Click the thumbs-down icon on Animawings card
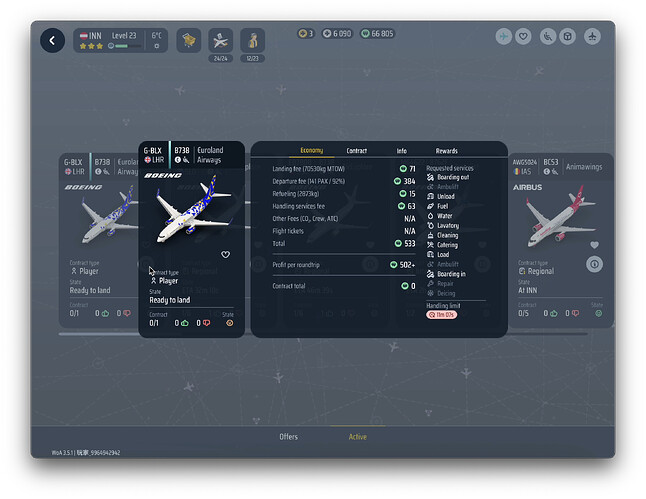The height and width of the screenshot is (499, 646). point(575,314)
